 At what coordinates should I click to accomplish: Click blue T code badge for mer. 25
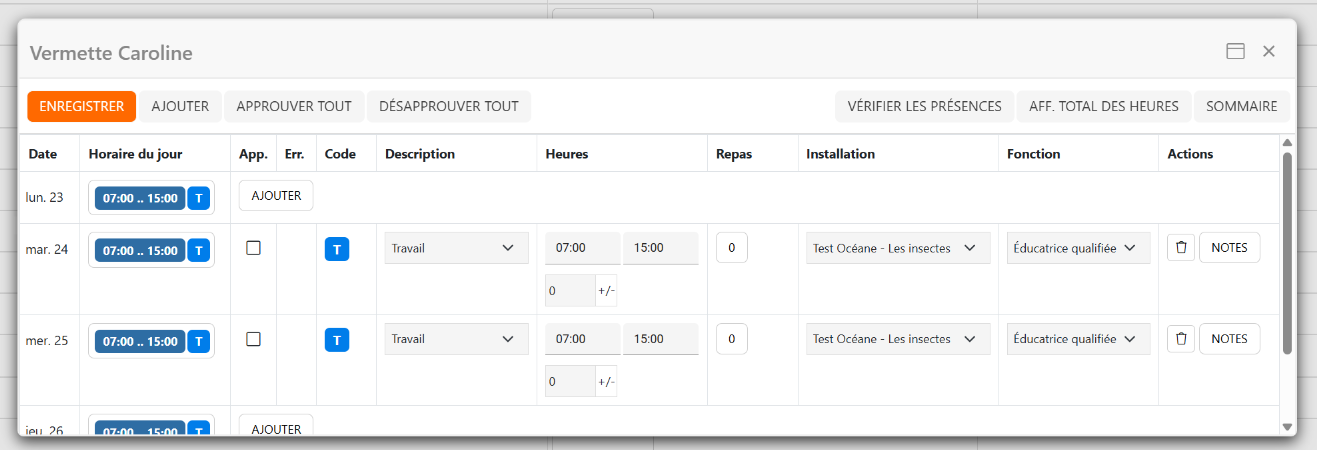337,340
